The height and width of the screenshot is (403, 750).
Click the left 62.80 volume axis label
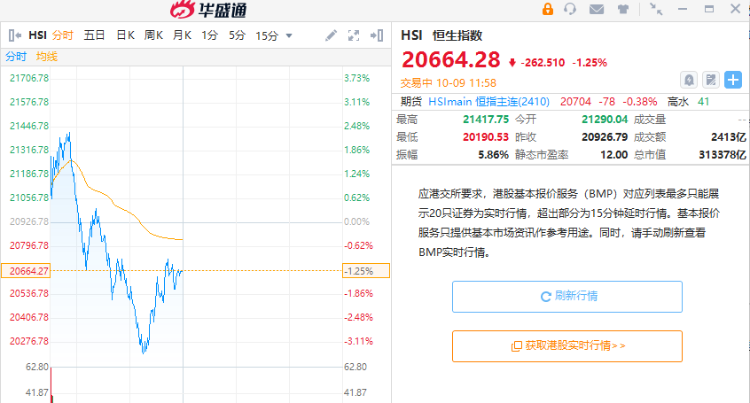(37, 367)
